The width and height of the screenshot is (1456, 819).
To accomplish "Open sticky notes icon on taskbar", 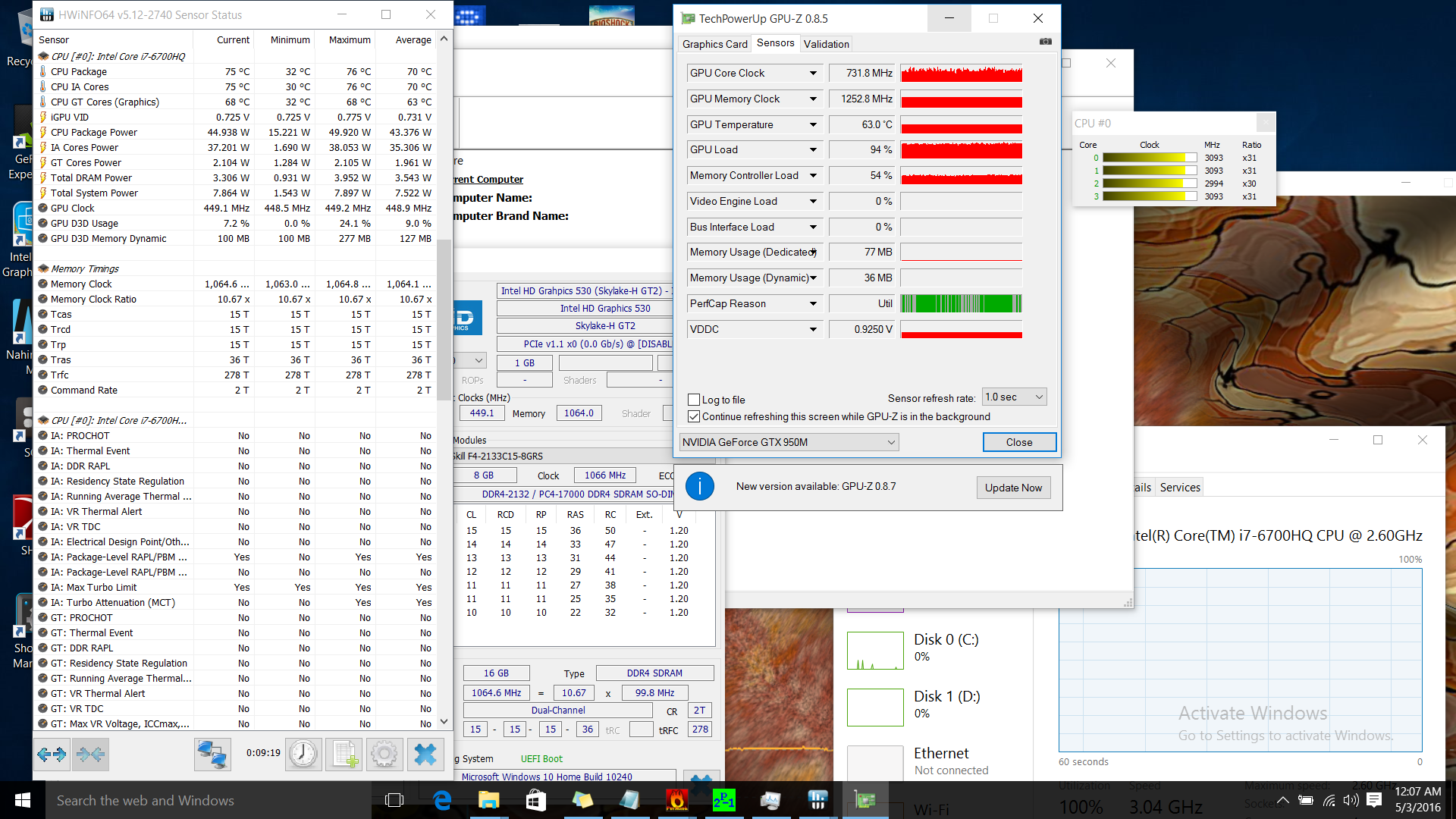I will tap(583, 800).
